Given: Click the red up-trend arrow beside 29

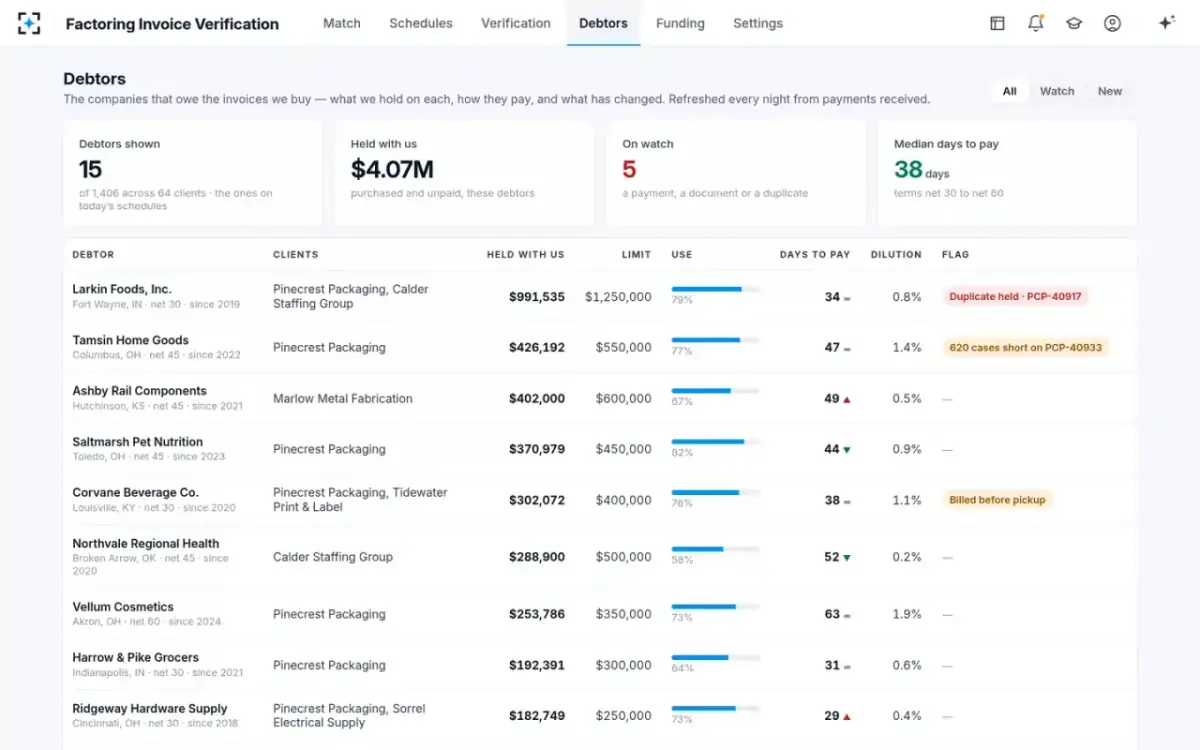Looking at the screenshot, I should [847, 717].
